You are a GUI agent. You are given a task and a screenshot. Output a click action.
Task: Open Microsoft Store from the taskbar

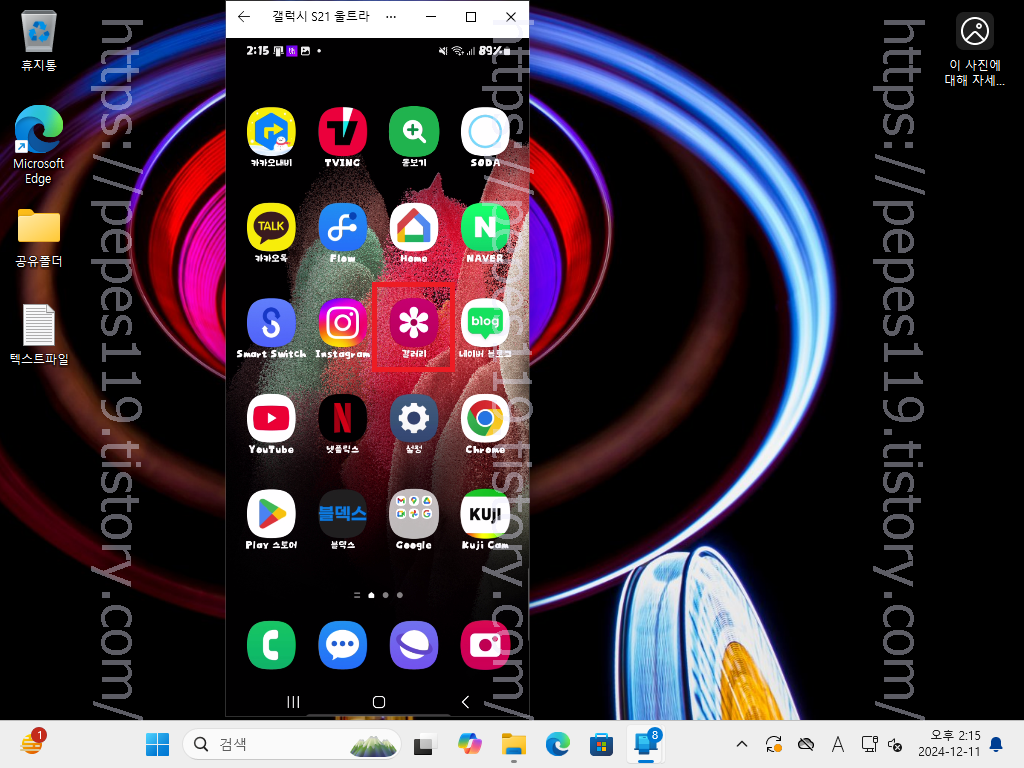pyautogui.click(x=601, y=744)
